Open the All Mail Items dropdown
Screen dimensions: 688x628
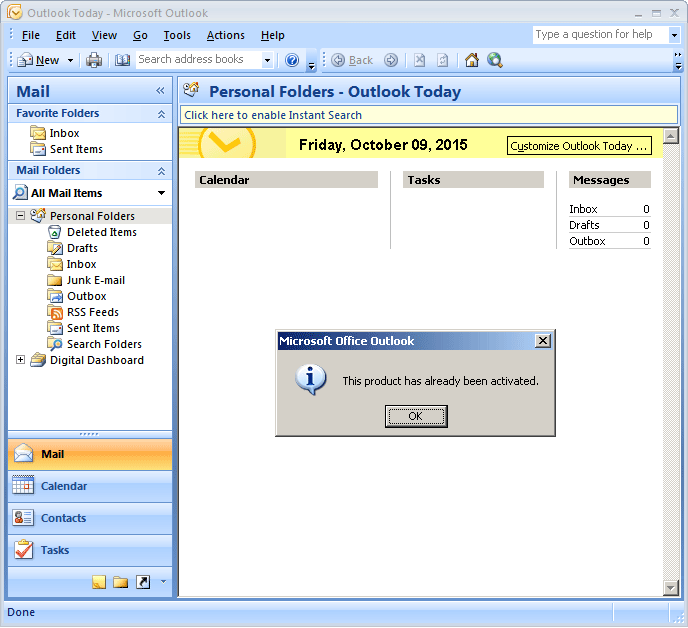click(x=161, y=193)
